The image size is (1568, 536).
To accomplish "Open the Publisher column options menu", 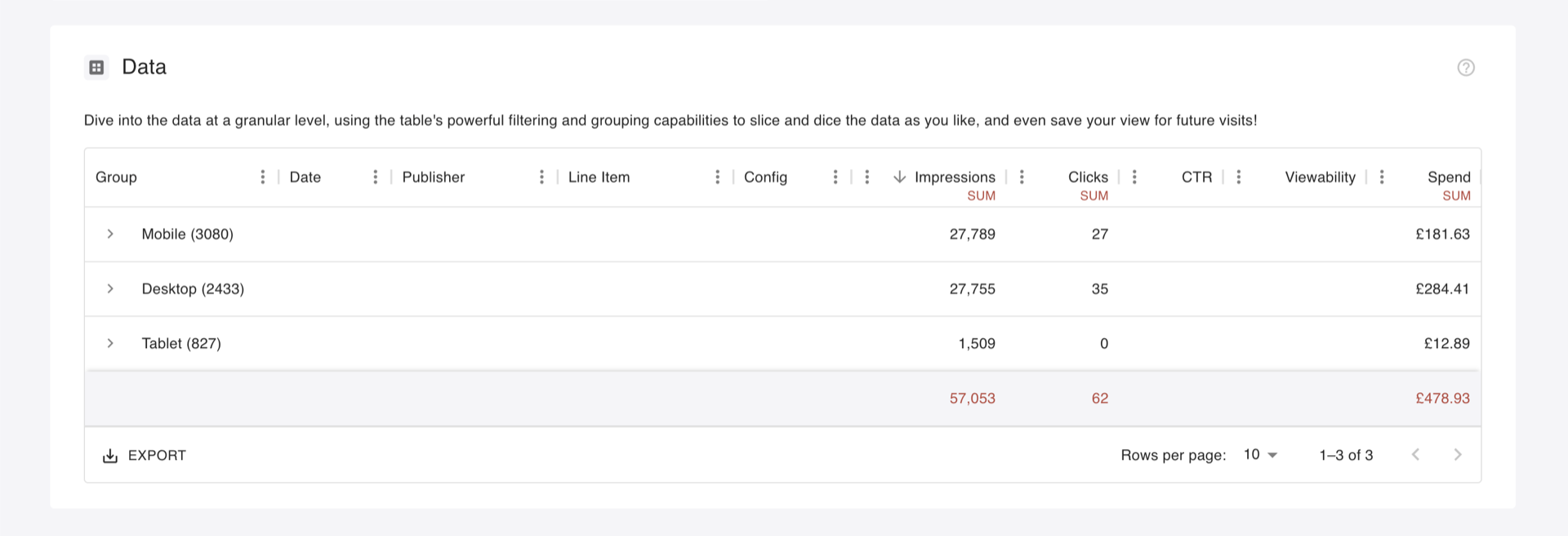I will pos(541,177).
